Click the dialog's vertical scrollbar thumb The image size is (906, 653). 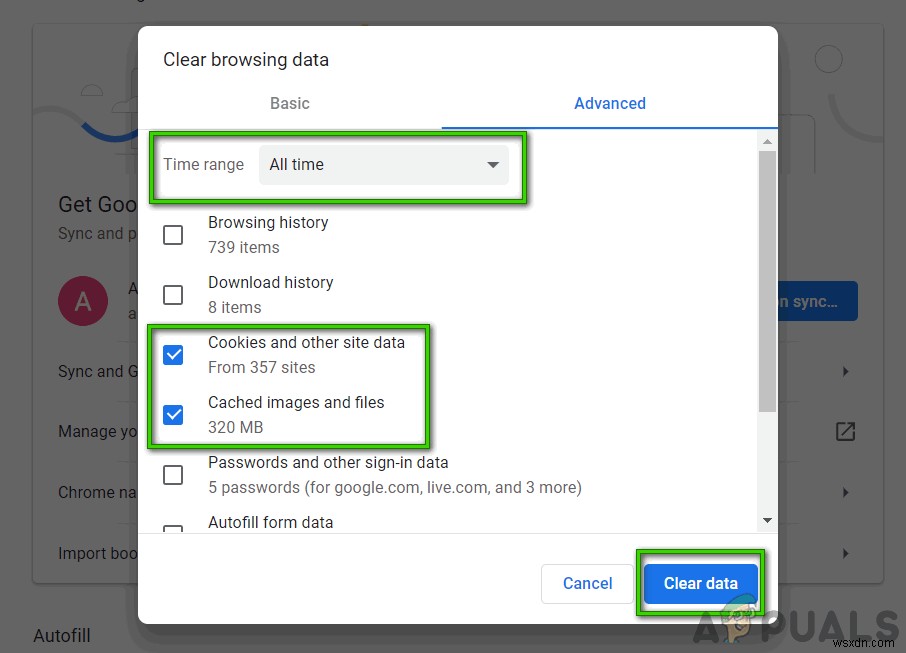tap(767, 280)
